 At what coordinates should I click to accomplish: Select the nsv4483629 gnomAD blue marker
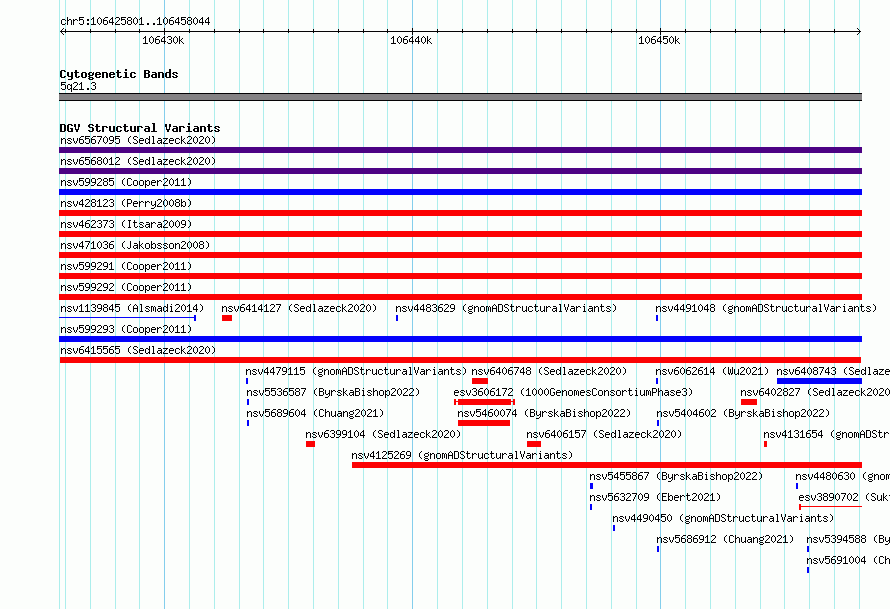tap(397, 318)
